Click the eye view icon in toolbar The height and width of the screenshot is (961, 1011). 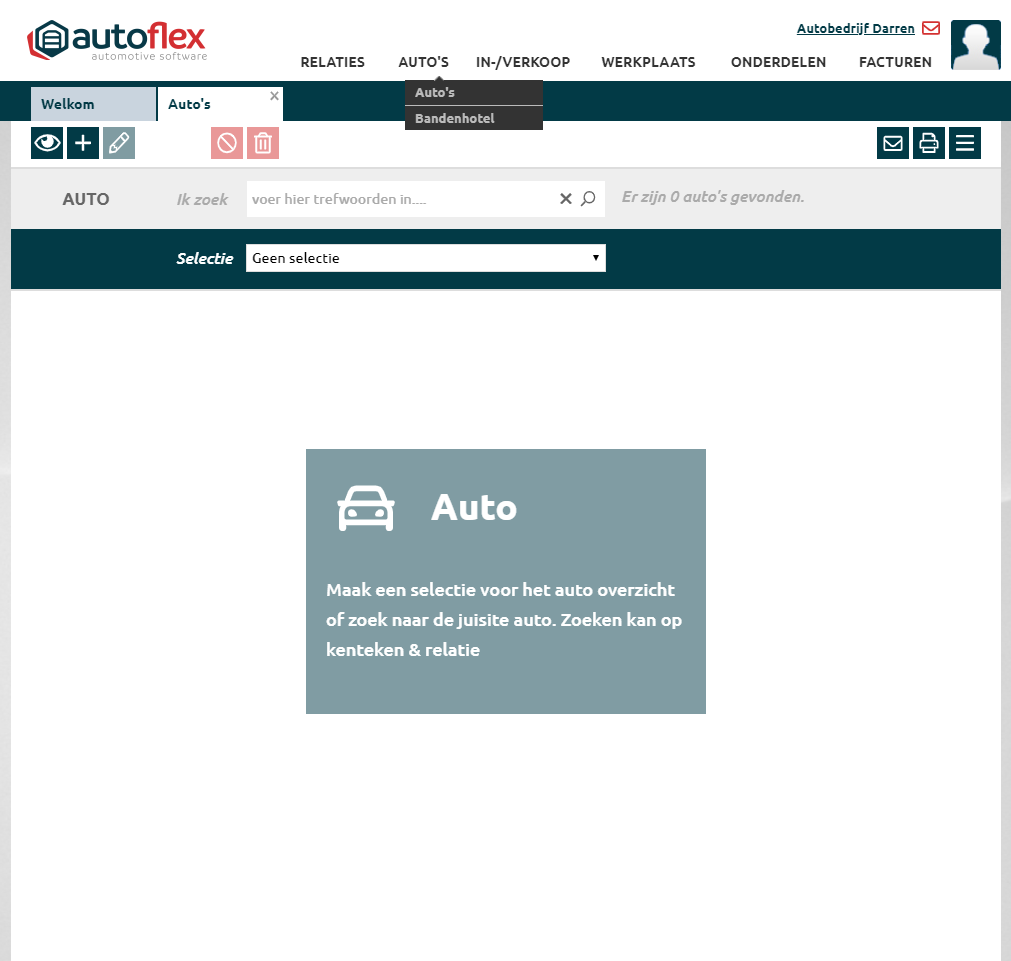(x=47, y=143)
